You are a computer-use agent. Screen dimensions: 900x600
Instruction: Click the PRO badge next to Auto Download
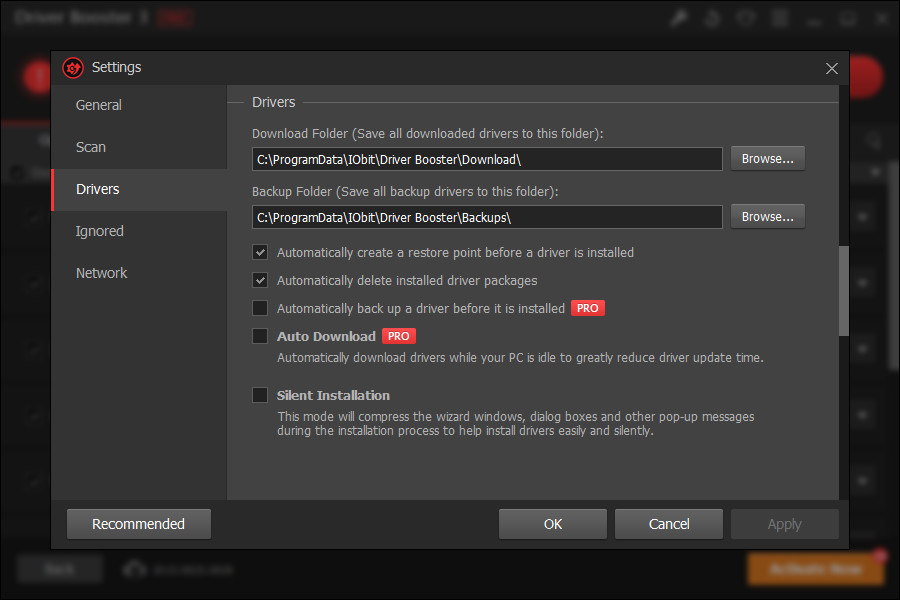pyautogui.click(x=398, y=336)
